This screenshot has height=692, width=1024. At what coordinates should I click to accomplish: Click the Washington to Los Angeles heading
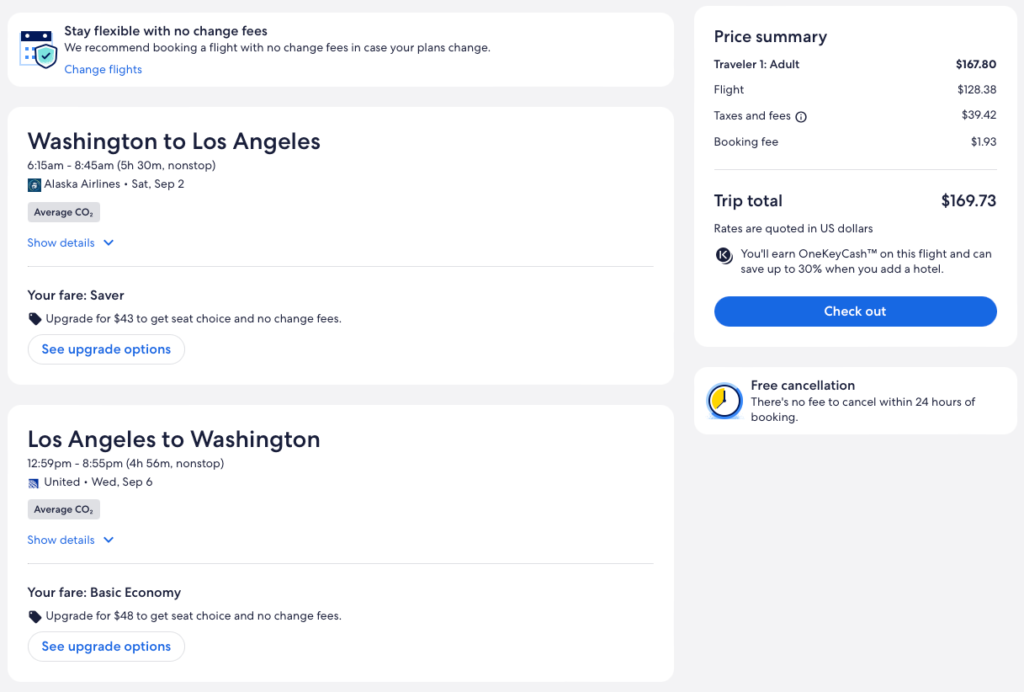click(174, 141)
